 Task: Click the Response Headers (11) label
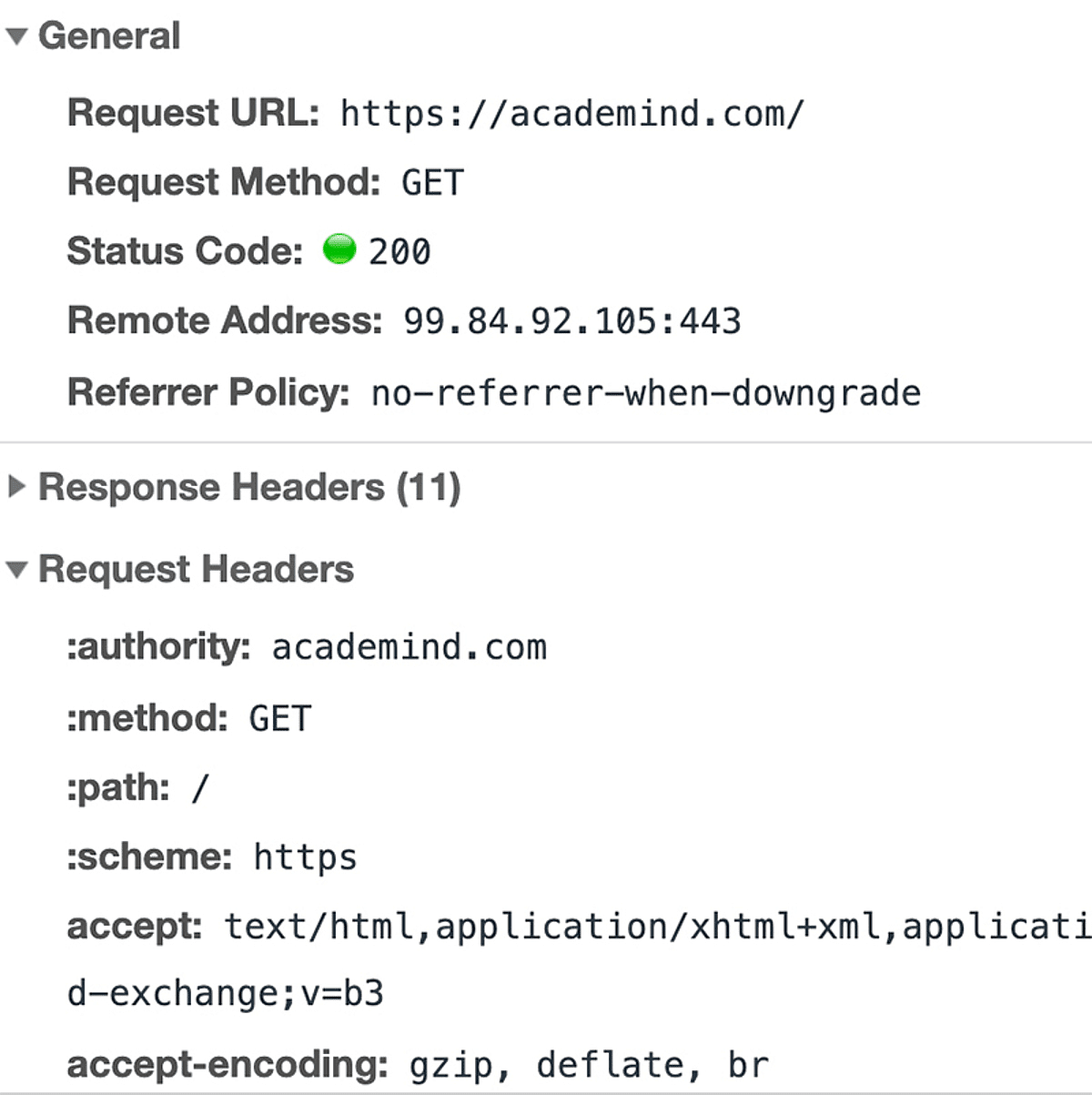click(x=251, y=486)
